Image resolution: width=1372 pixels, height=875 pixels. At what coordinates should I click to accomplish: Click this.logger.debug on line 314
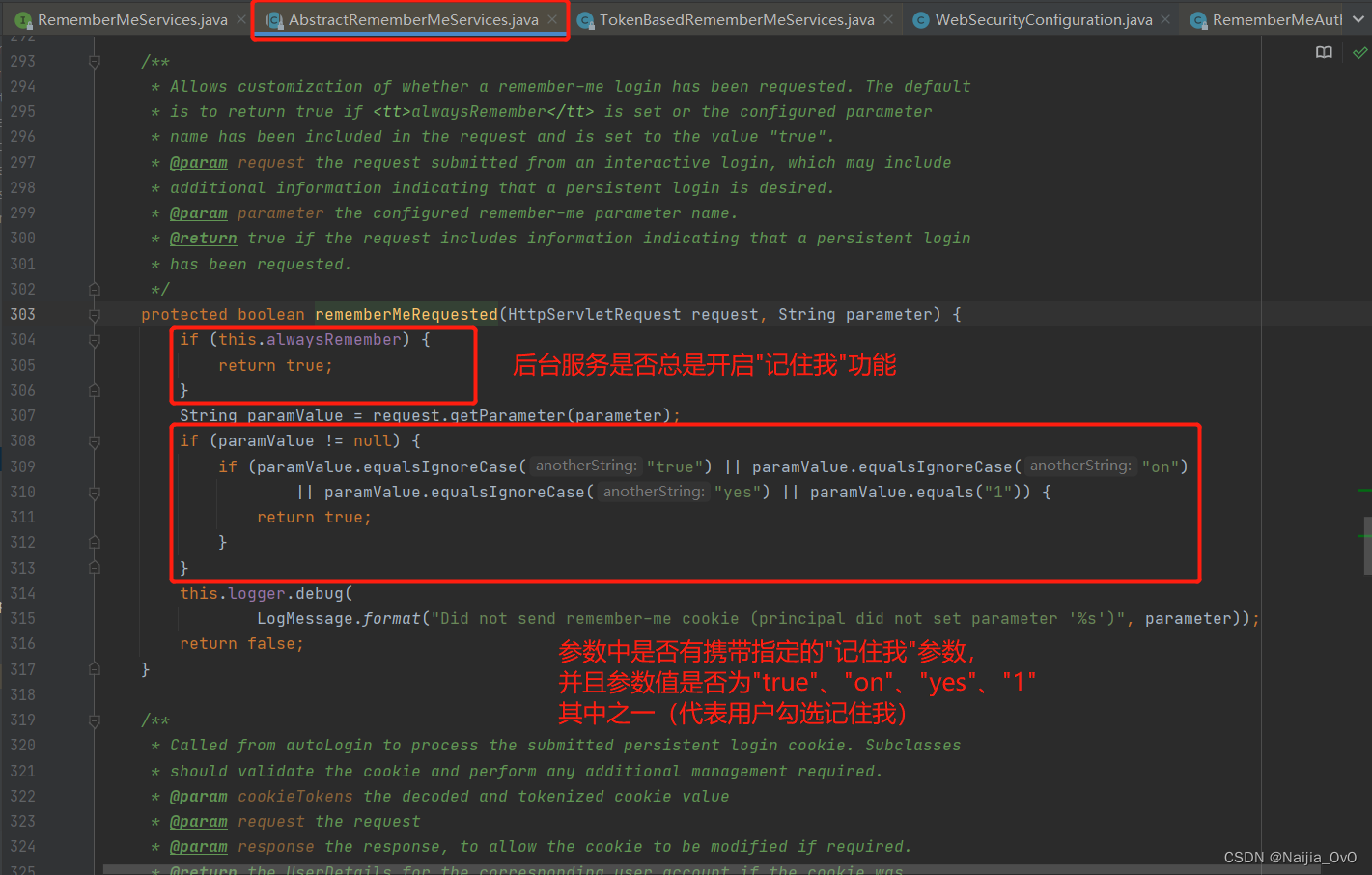click(x=262, y=593)
